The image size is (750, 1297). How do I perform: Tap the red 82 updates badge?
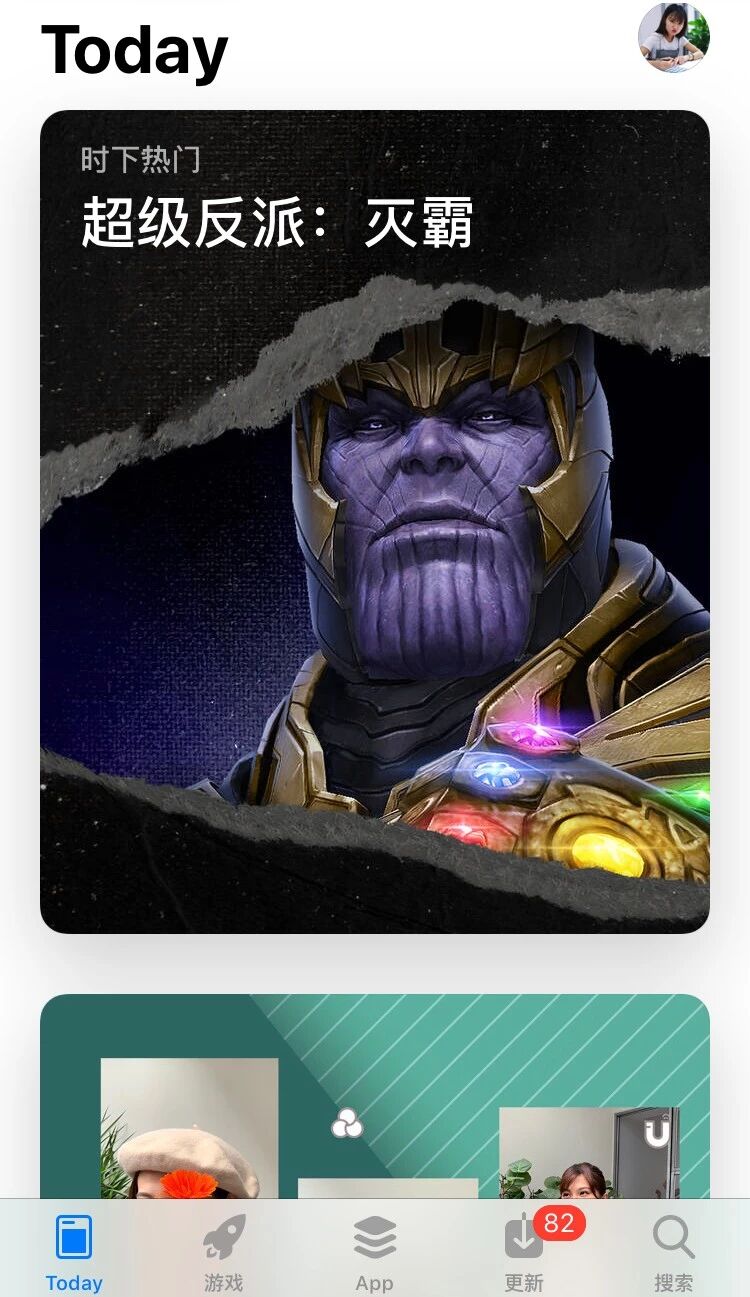[558, 1224]
